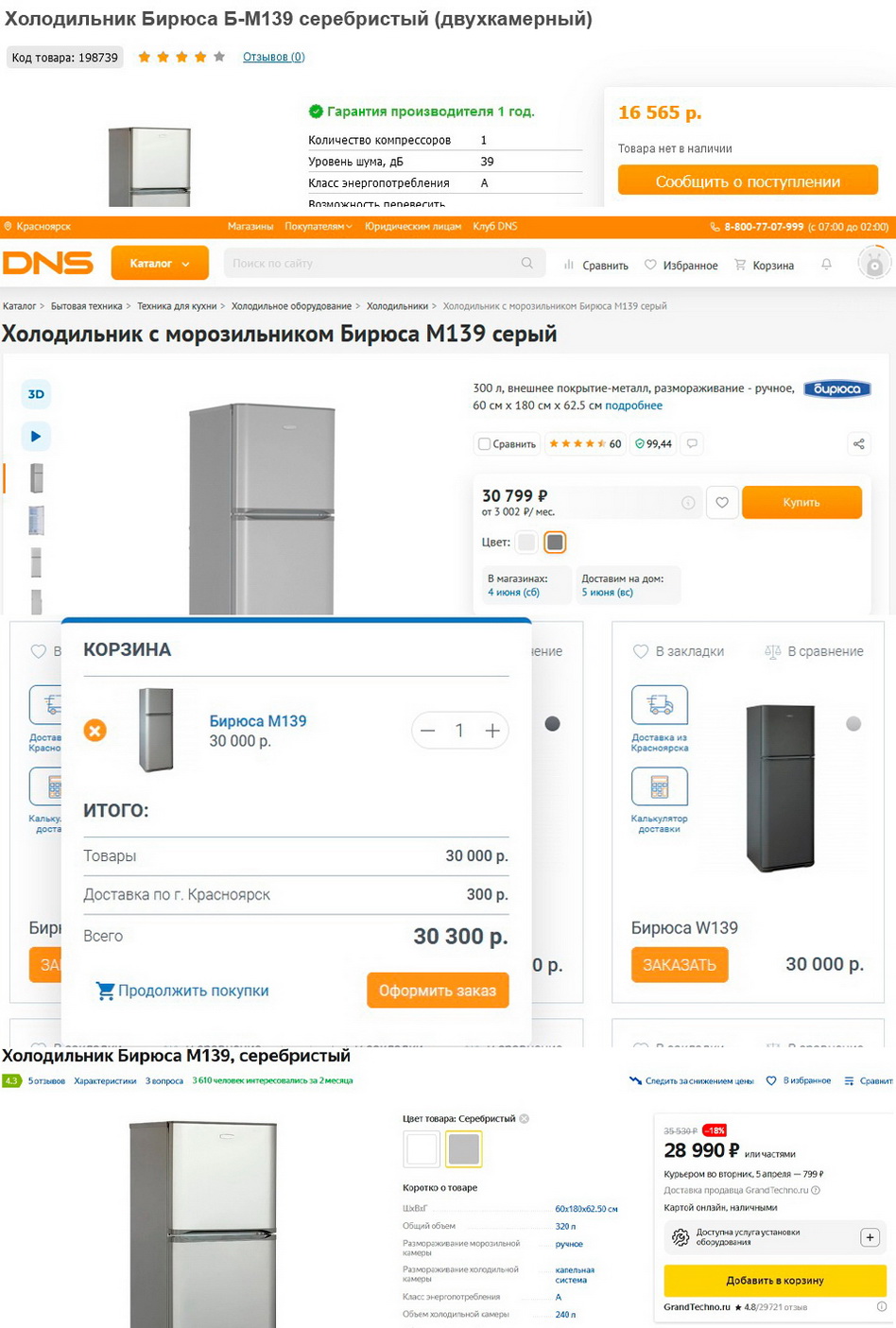This screenshot has width=896, height=1328.
Task: Click Следить за снижением цены
Action: (x=692, y=1080)
